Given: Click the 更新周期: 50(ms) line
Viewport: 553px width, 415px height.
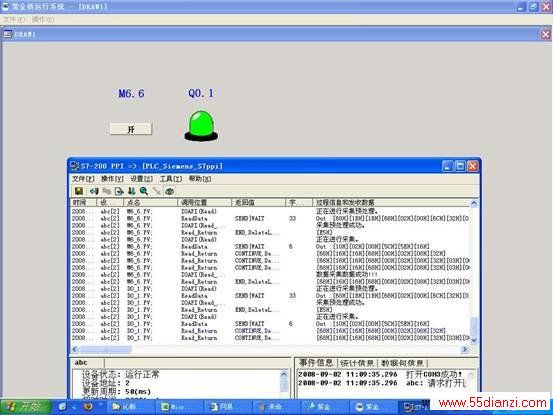Looking at the screenshot, I should click(x=116, y=391).
